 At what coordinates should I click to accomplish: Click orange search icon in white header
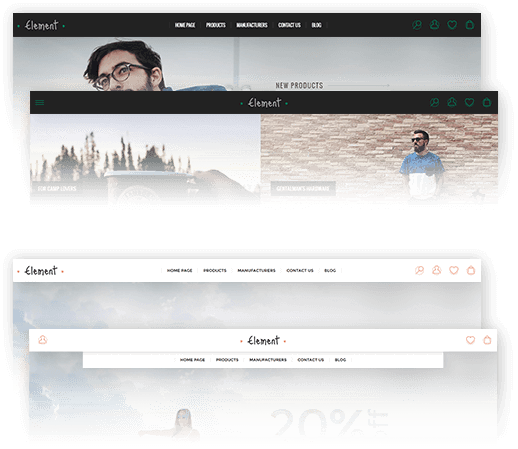[419, 270]
